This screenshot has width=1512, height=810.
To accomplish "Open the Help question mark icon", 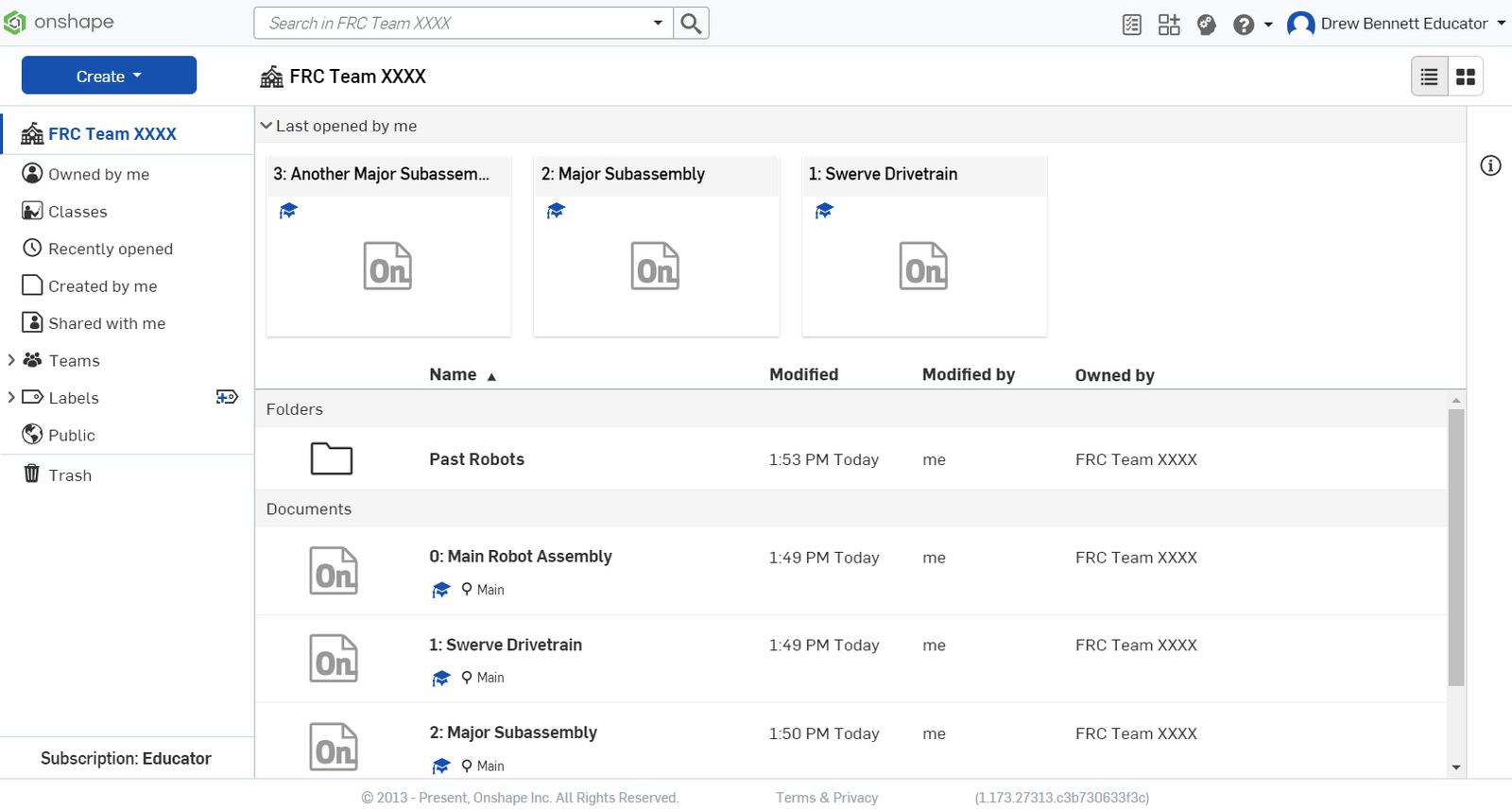I will coord(1244,25).
